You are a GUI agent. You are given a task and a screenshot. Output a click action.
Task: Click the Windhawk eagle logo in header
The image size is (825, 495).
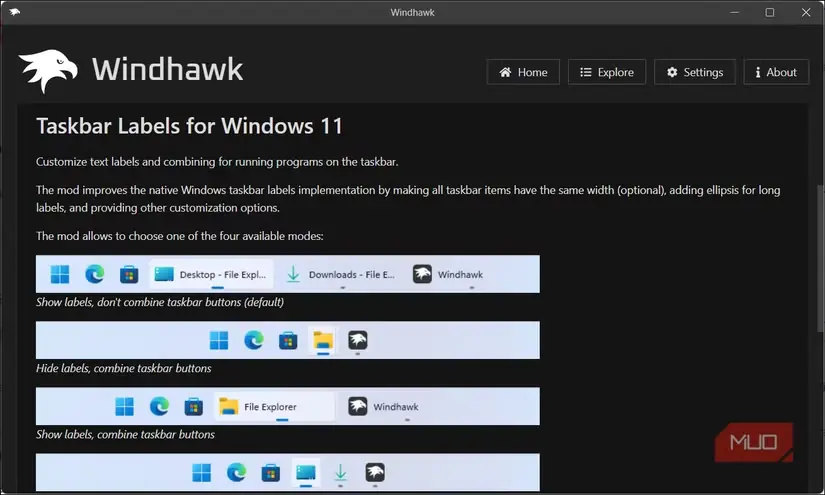pos(48,70)
